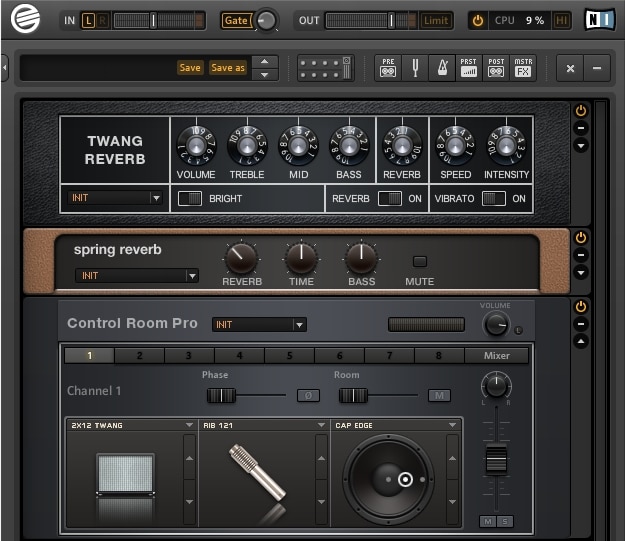Expand spring reverb with down arrow
This screenshot has width=625, height=541.
tap(581, 273)
